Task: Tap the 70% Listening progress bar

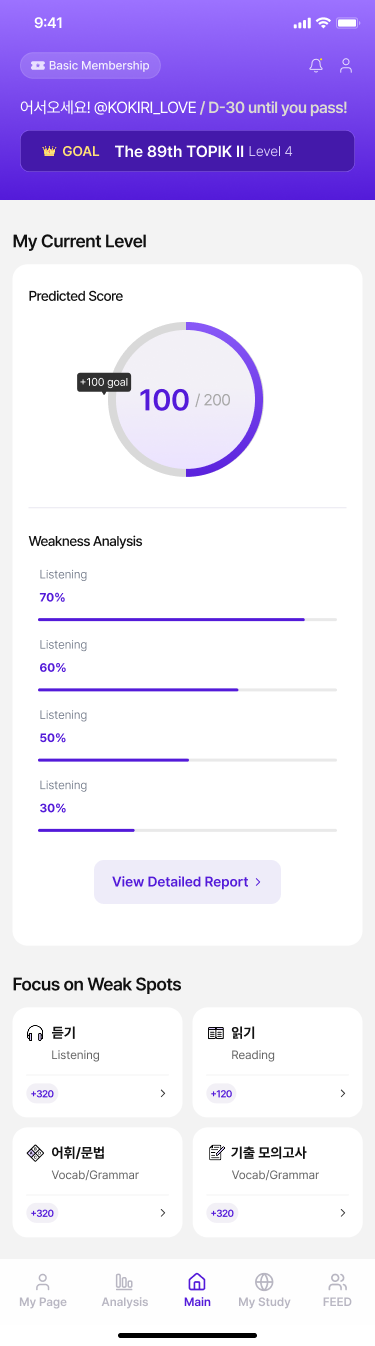Action: (187, 620)
